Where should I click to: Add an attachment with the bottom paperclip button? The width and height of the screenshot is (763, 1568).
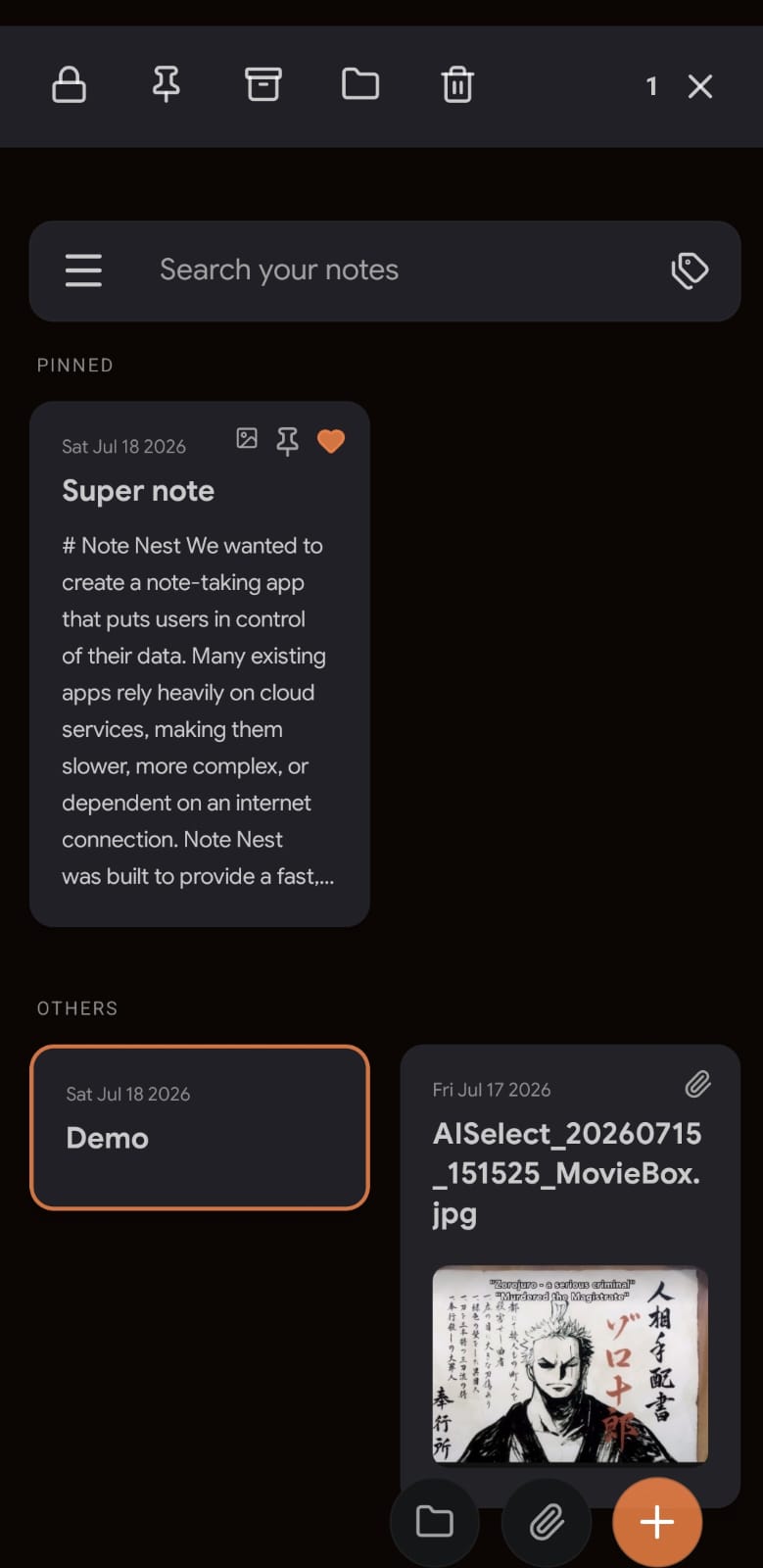[x=547, y=1522]
